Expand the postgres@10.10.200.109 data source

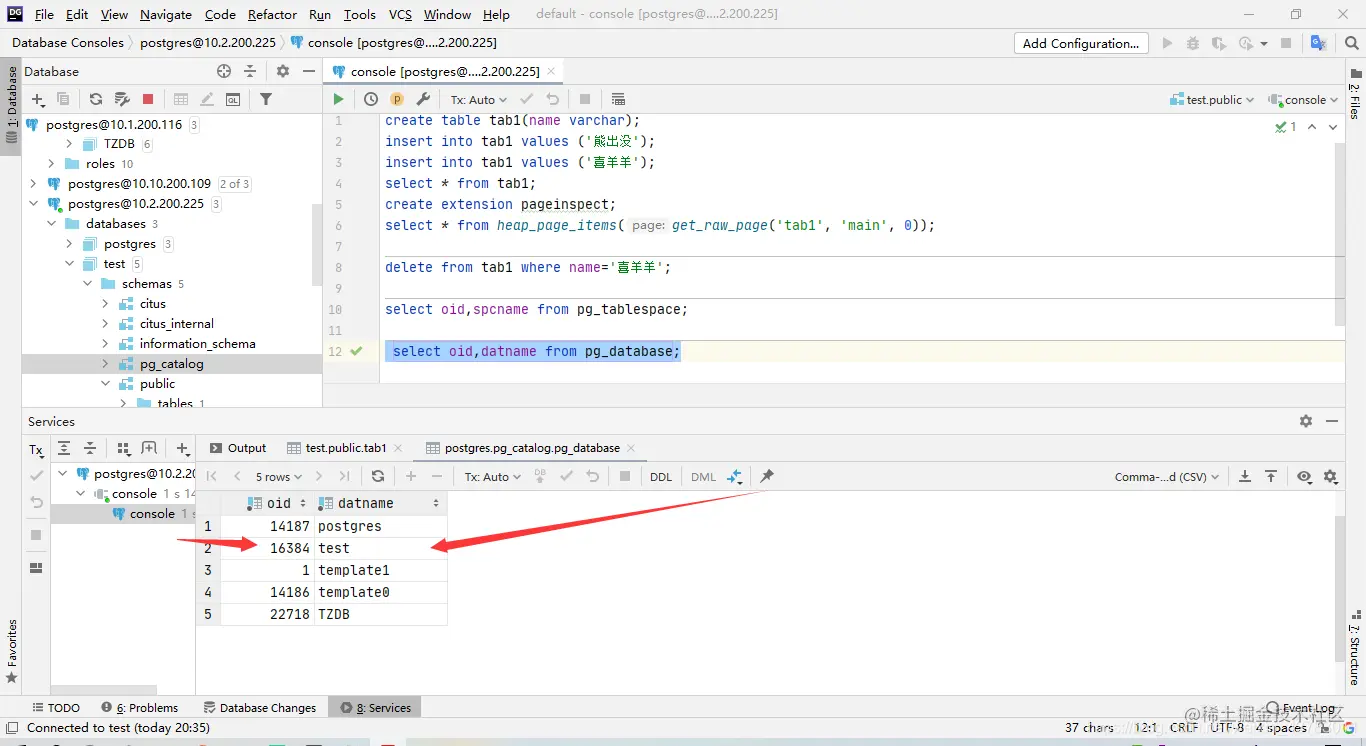34,184
